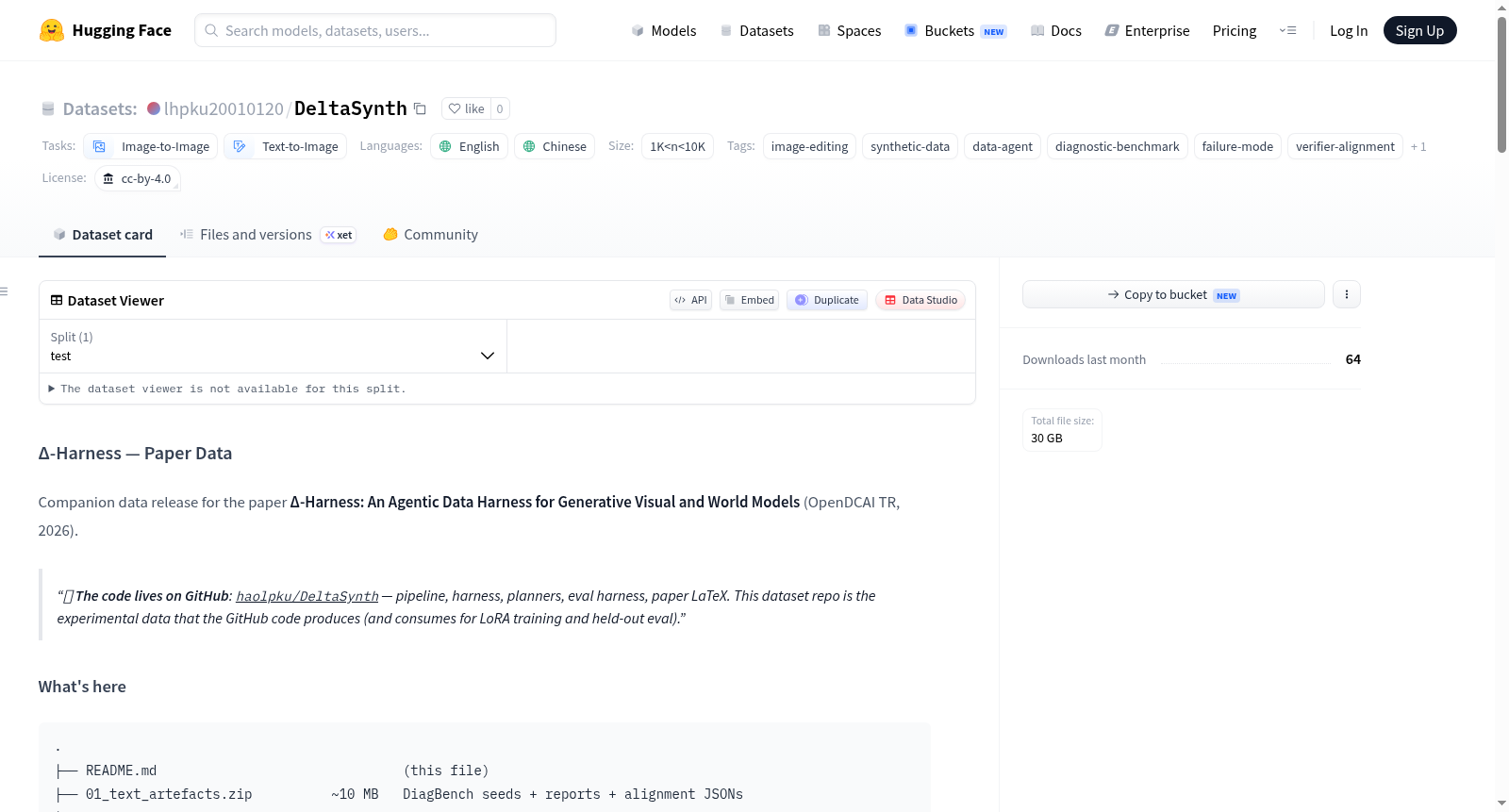
Task: Click Copy to bucket button
Action: (x=1173, y=294)
